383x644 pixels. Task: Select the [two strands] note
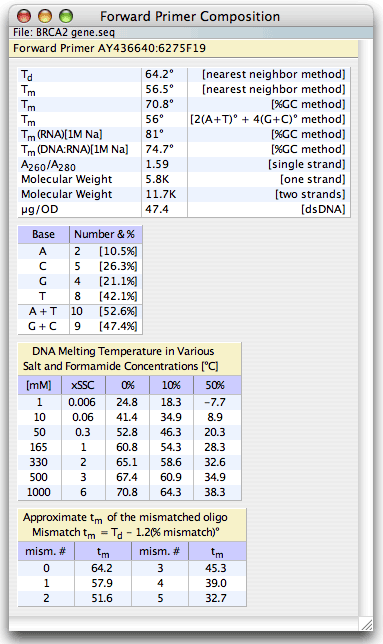tap(310, 194)
